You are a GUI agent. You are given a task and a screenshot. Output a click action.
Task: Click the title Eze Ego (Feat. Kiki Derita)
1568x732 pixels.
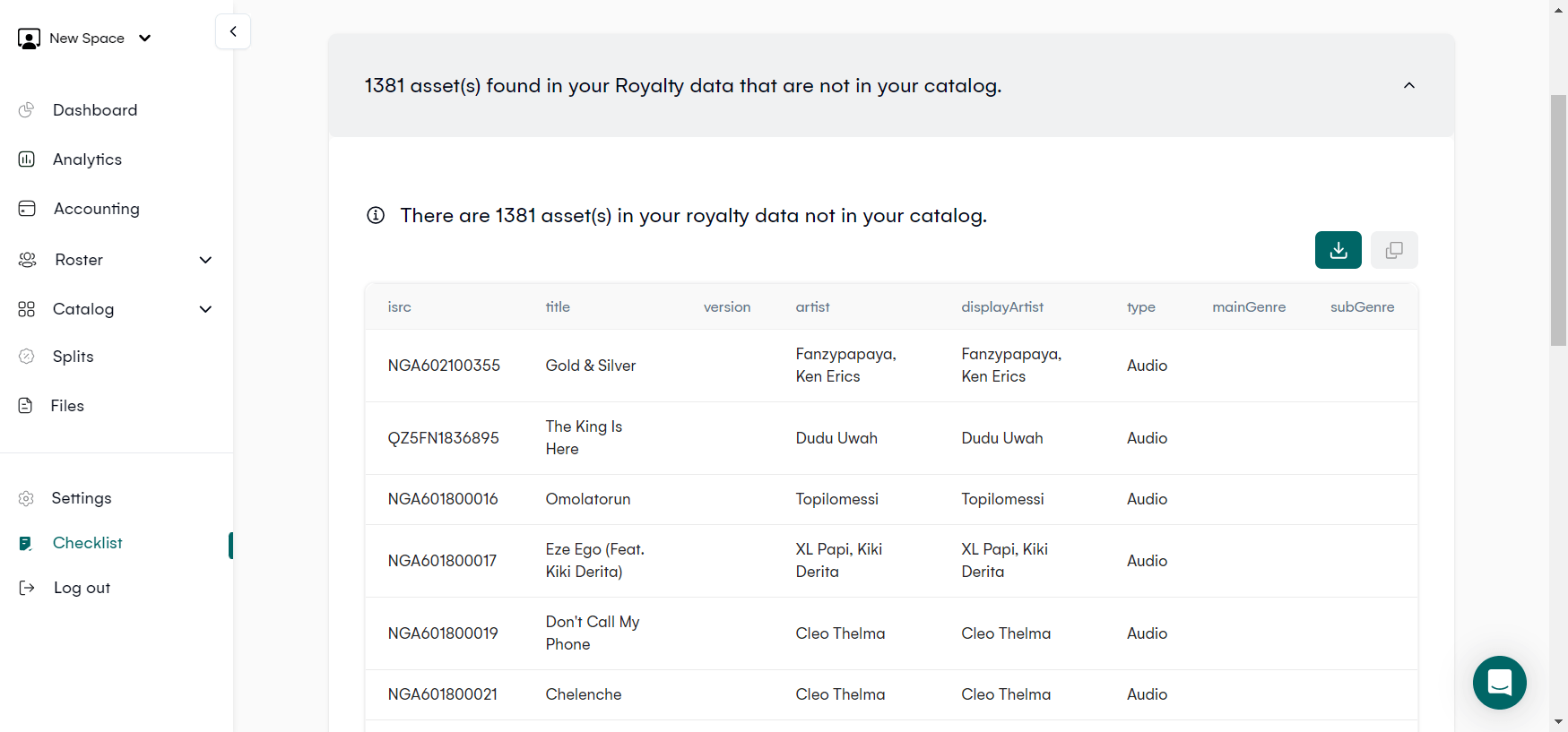(x=595, y=561)
